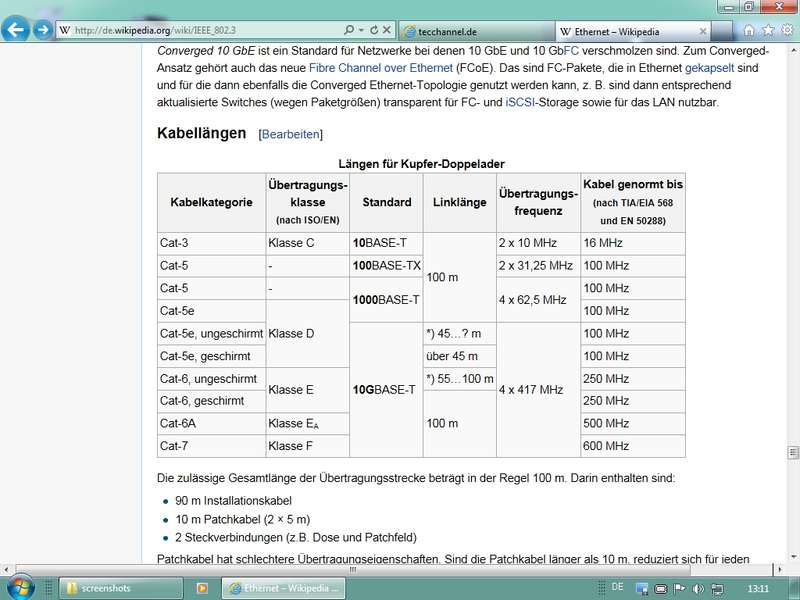Go back with the browser Back arrow
800x600 pixels.
tap(15, 30)
